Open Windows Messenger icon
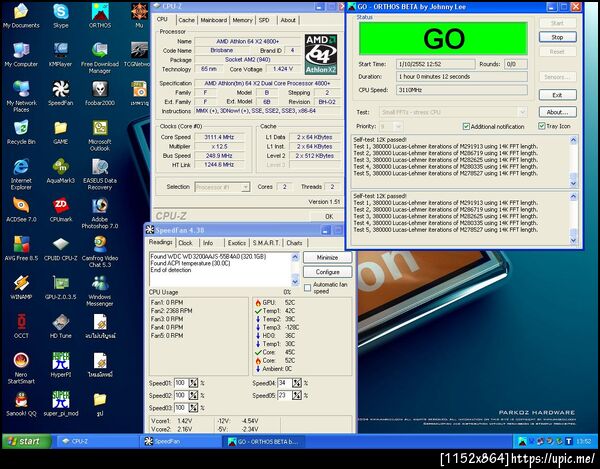 [100, 291]
